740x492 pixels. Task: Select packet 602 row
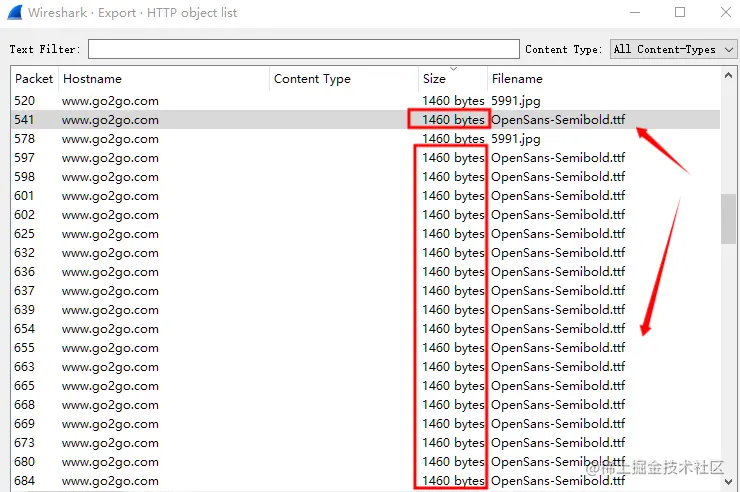click(366, 215)
